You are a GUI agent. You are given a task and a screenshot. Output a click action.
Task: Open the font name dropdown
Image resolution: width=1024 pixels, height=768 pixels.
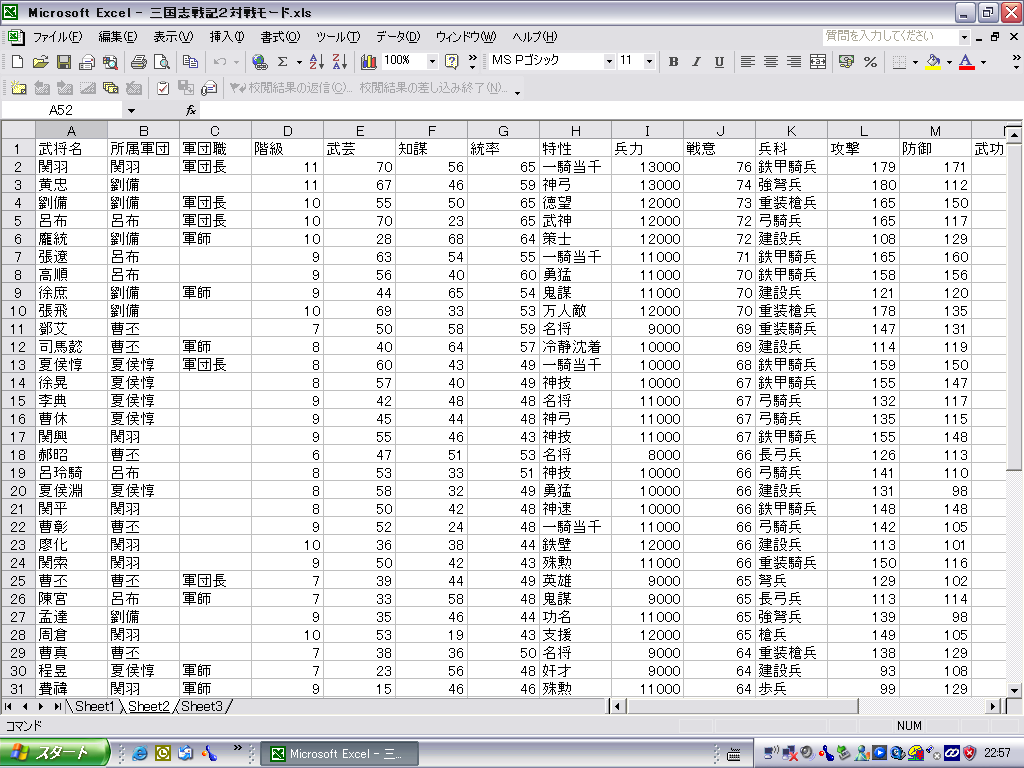(x=609, y=62)
